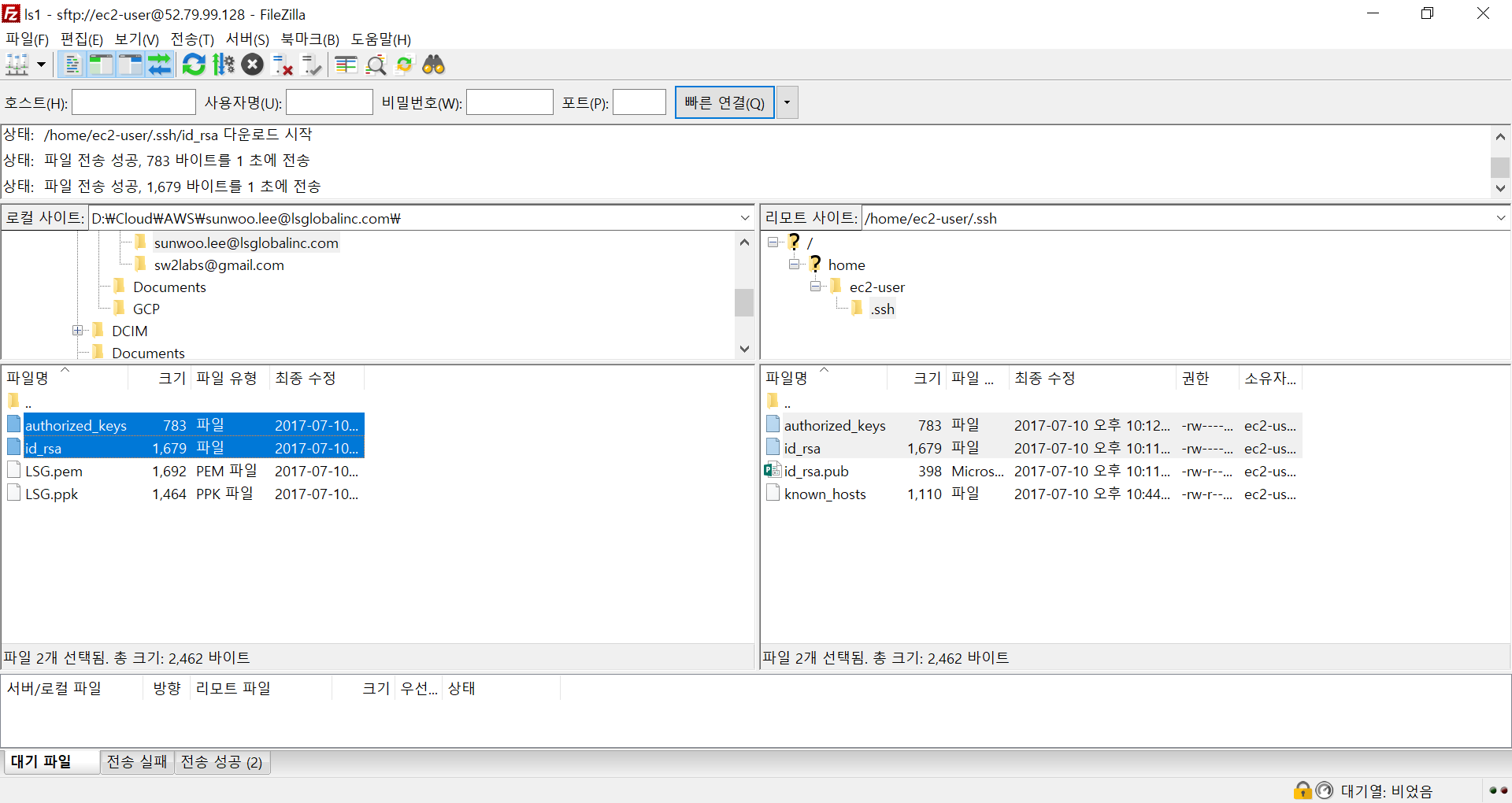Open 파일(F) menu
This screenshot has width=1512, height=803.
tap(28, 39)
